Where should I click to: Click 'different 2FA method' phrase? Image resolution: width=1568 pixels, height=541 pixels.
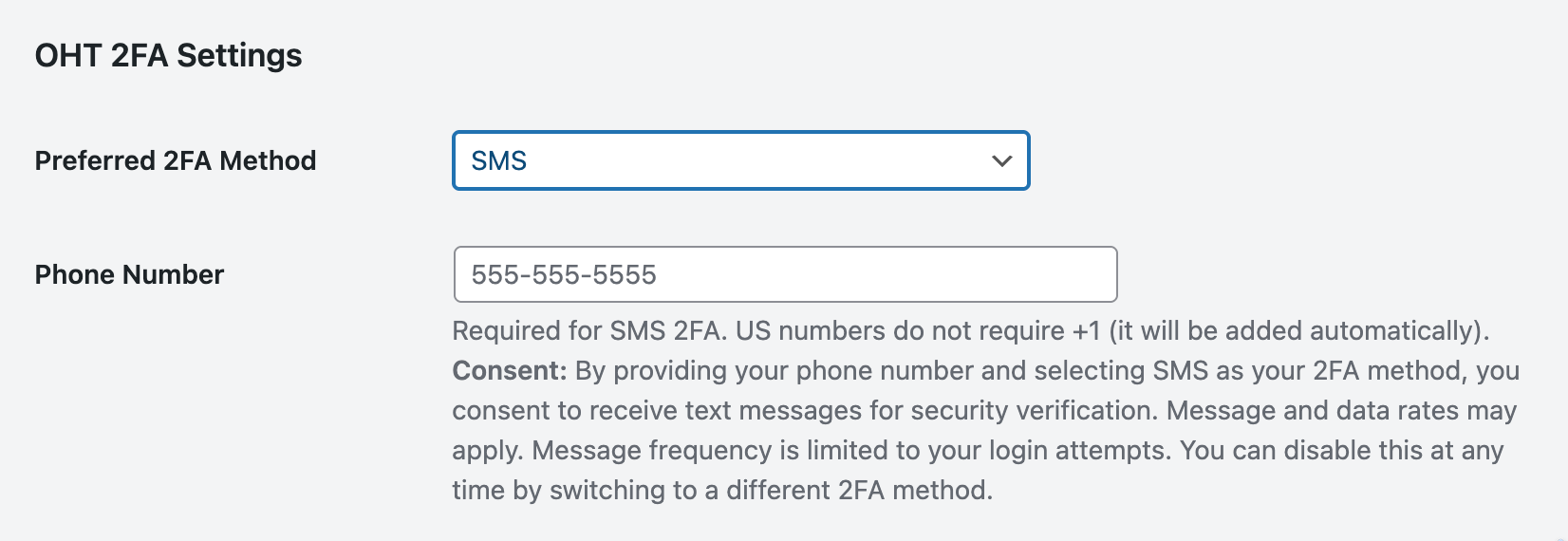click(857, 490)
